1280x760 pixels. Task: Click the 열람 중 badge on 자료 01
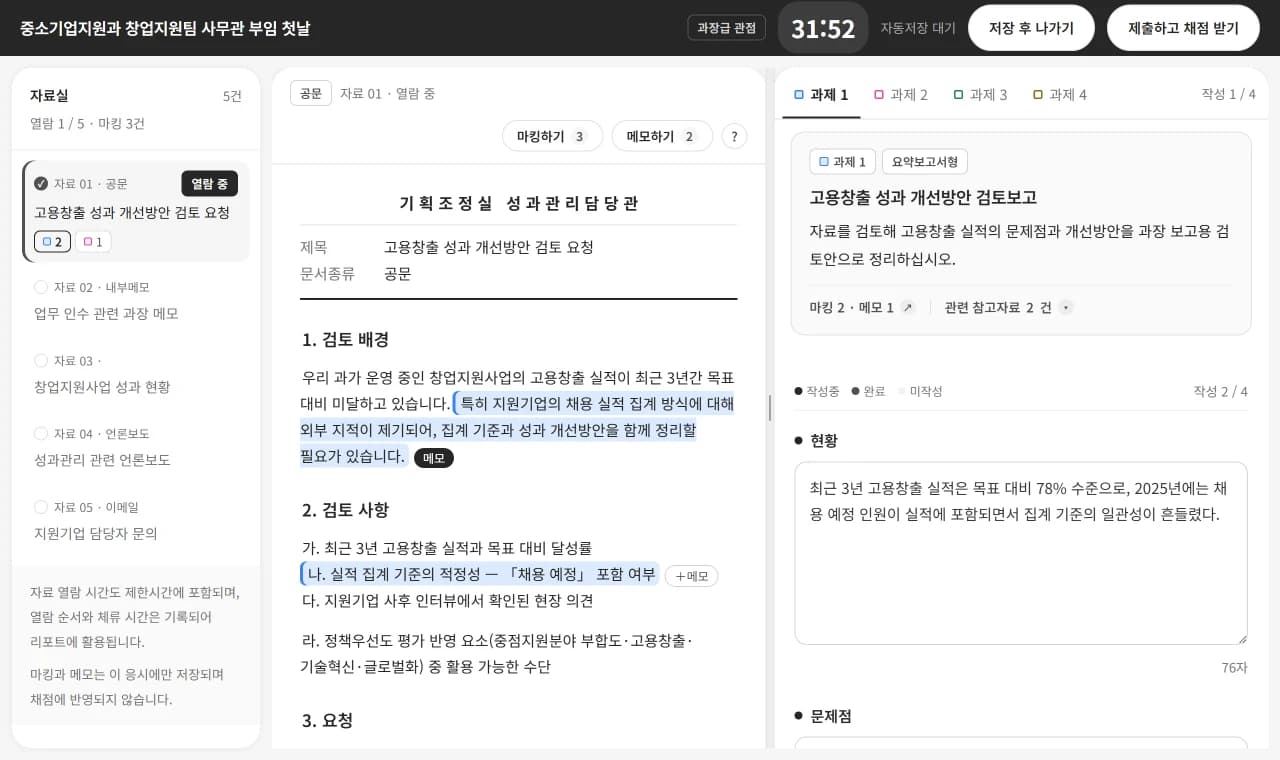pyautogui.click(x=209, y=183)
